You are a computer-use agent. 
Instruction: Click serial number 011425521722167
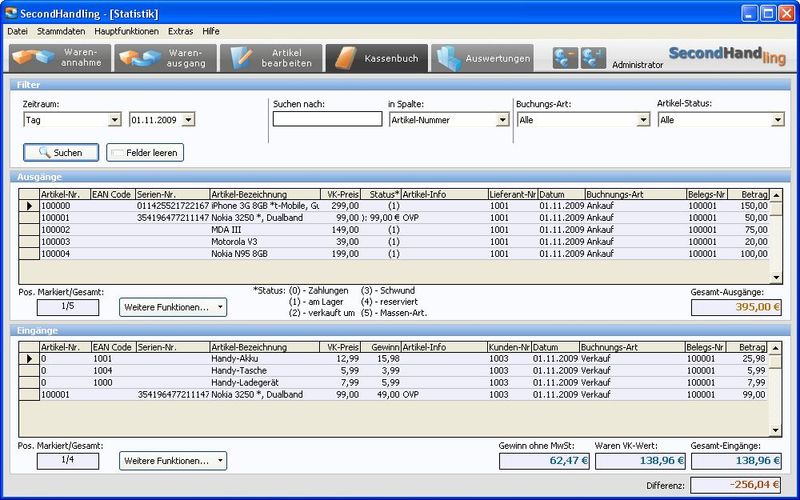(x=172, y=206)
